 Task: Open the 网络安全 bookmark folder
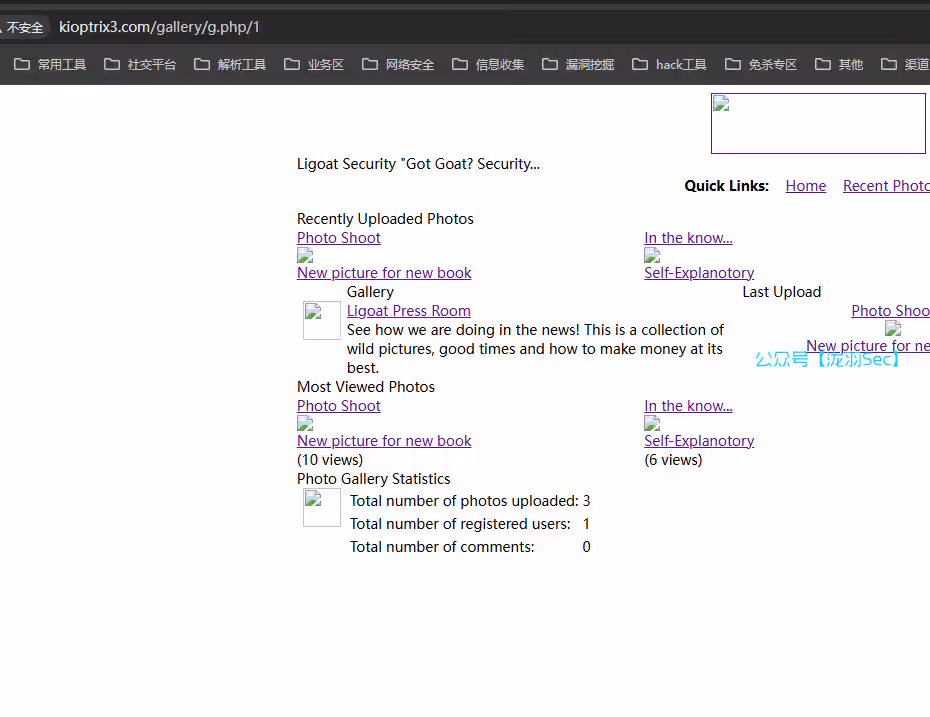coord(398,65)
